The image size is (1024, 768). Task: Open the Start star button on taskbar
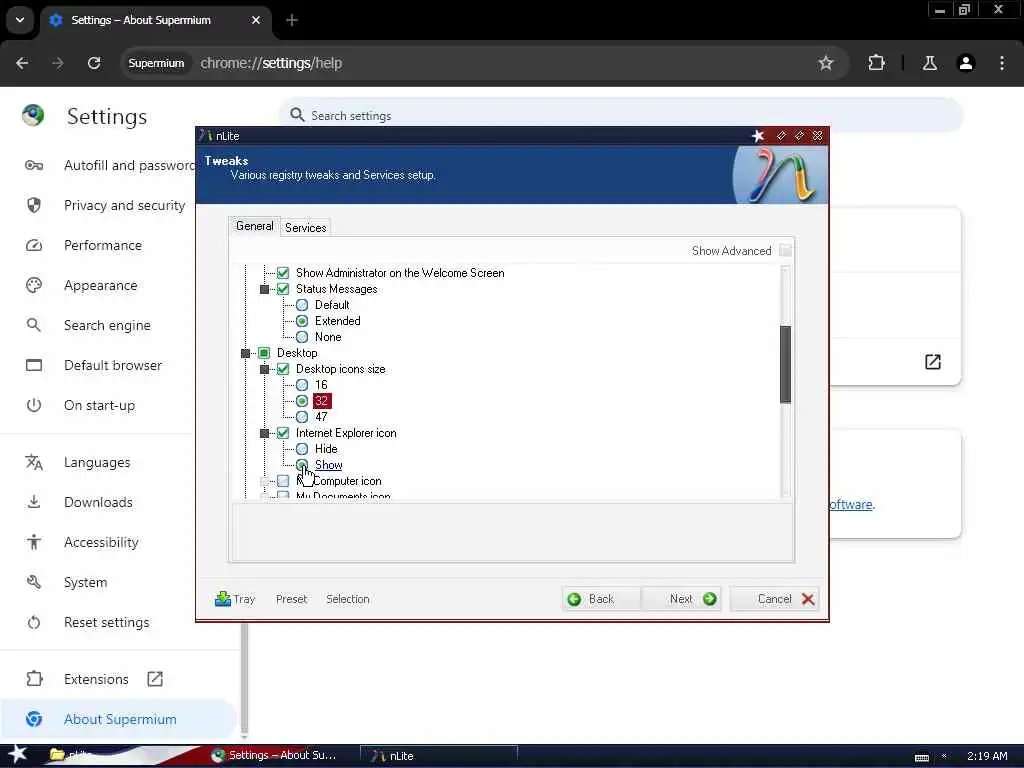point(17,754)
